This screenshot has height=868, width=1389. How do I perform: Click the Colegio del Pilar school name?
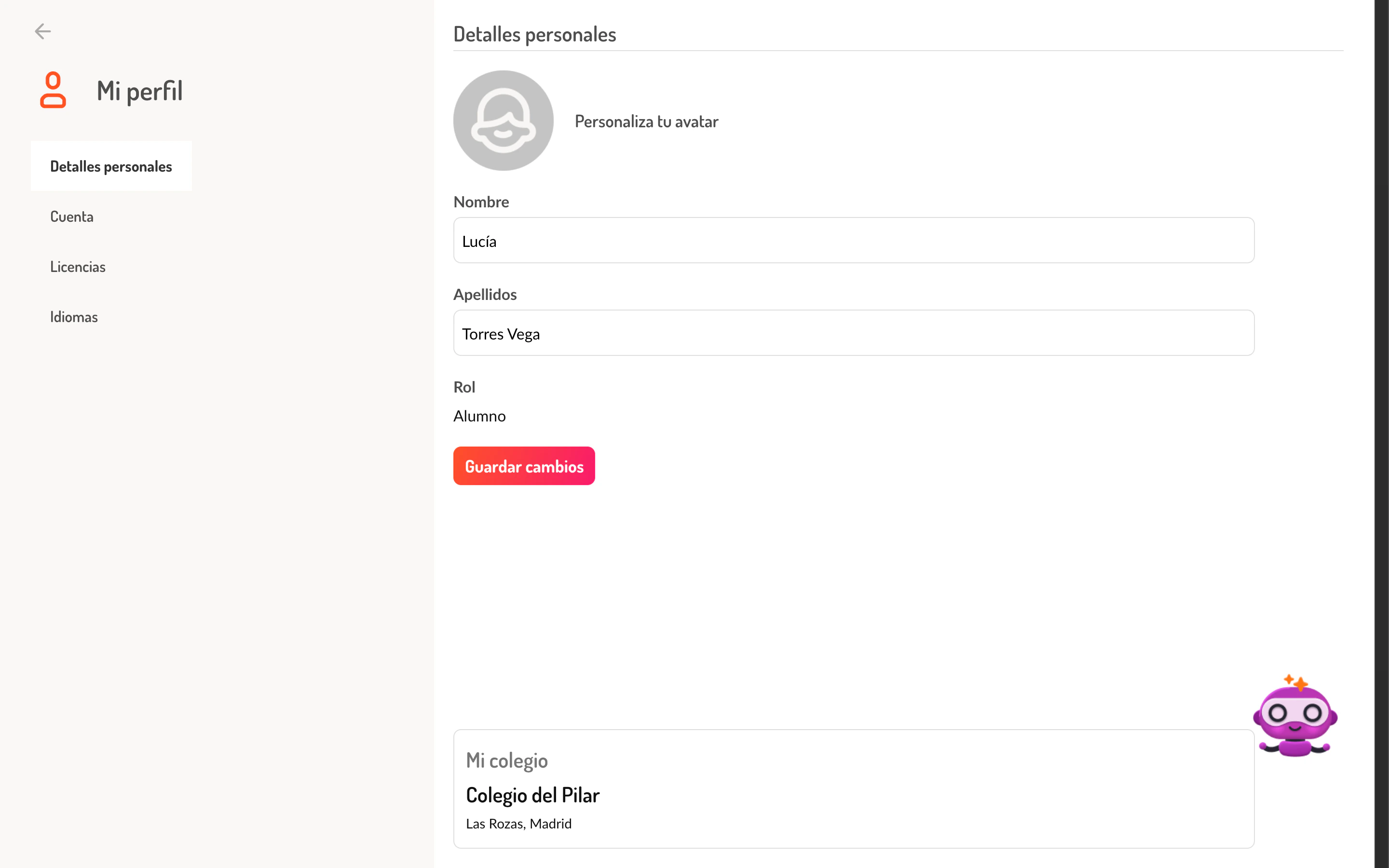click(532, 796)
